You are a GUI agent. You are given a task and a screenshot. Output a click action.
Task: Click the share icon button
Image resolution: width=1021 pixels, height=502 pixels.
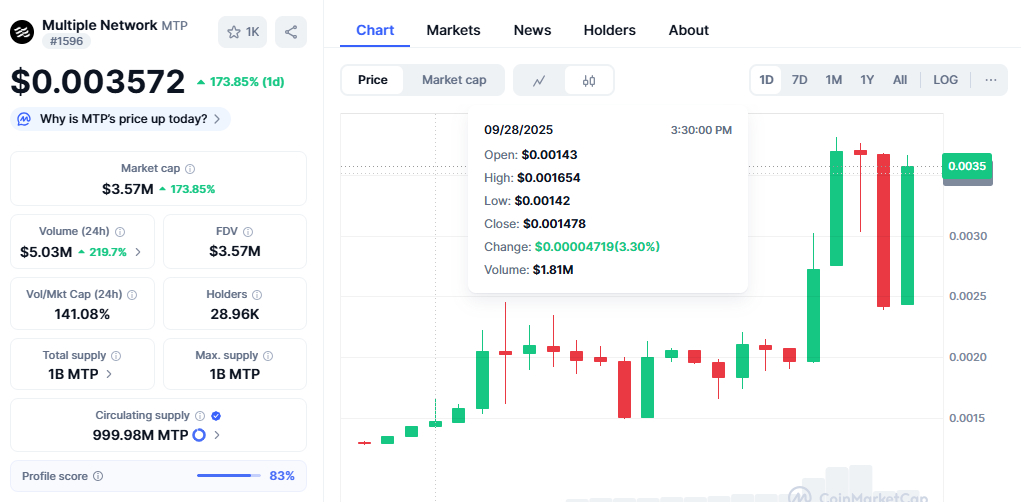click(290, 32)
